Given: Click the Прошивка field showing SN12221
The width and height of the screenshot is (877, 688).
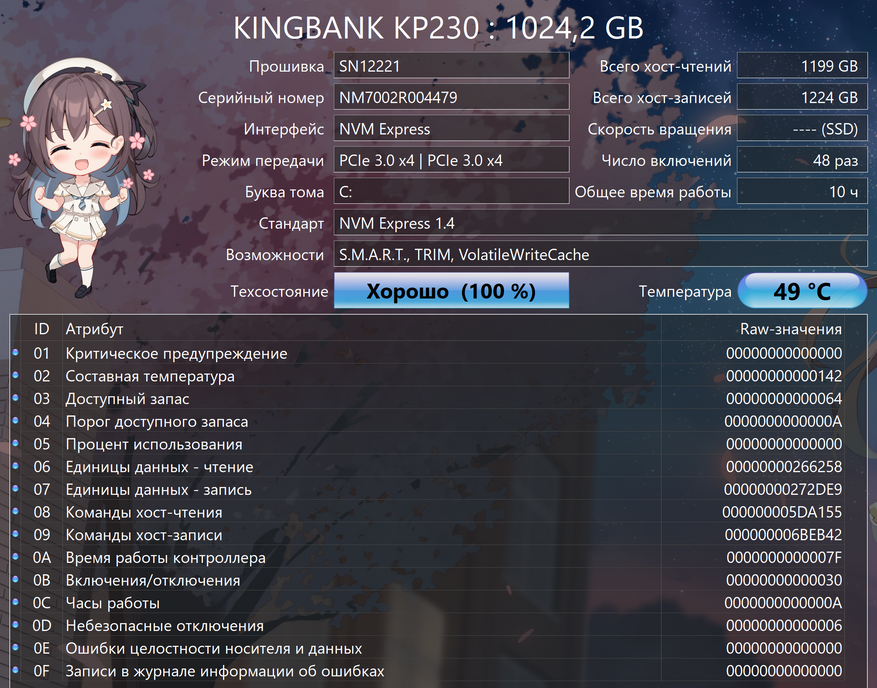Looking at the screenshot, I should pyautogui.click(x=451, y=66).
